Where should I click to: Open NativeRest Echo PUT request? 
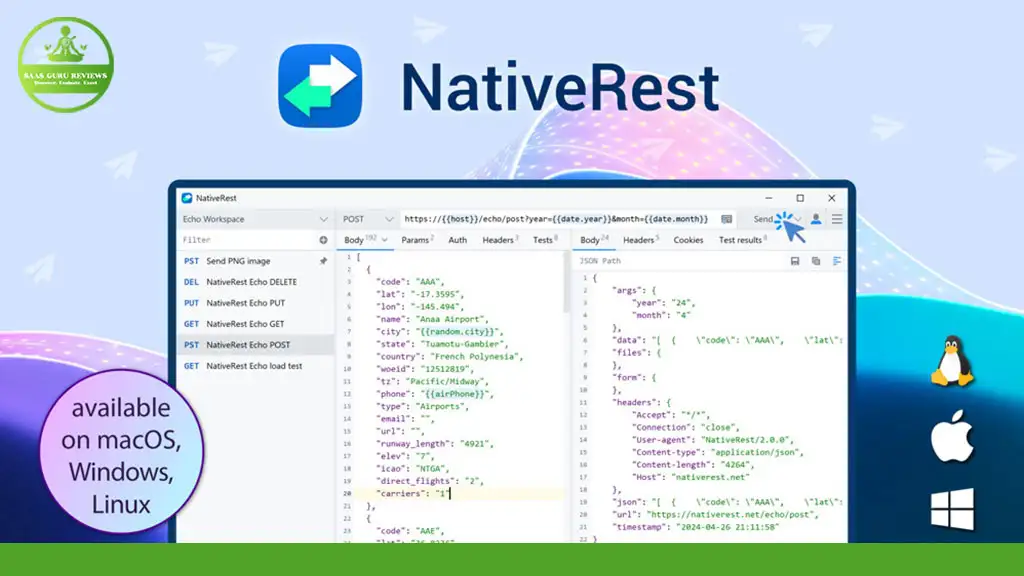coord(255,302)
